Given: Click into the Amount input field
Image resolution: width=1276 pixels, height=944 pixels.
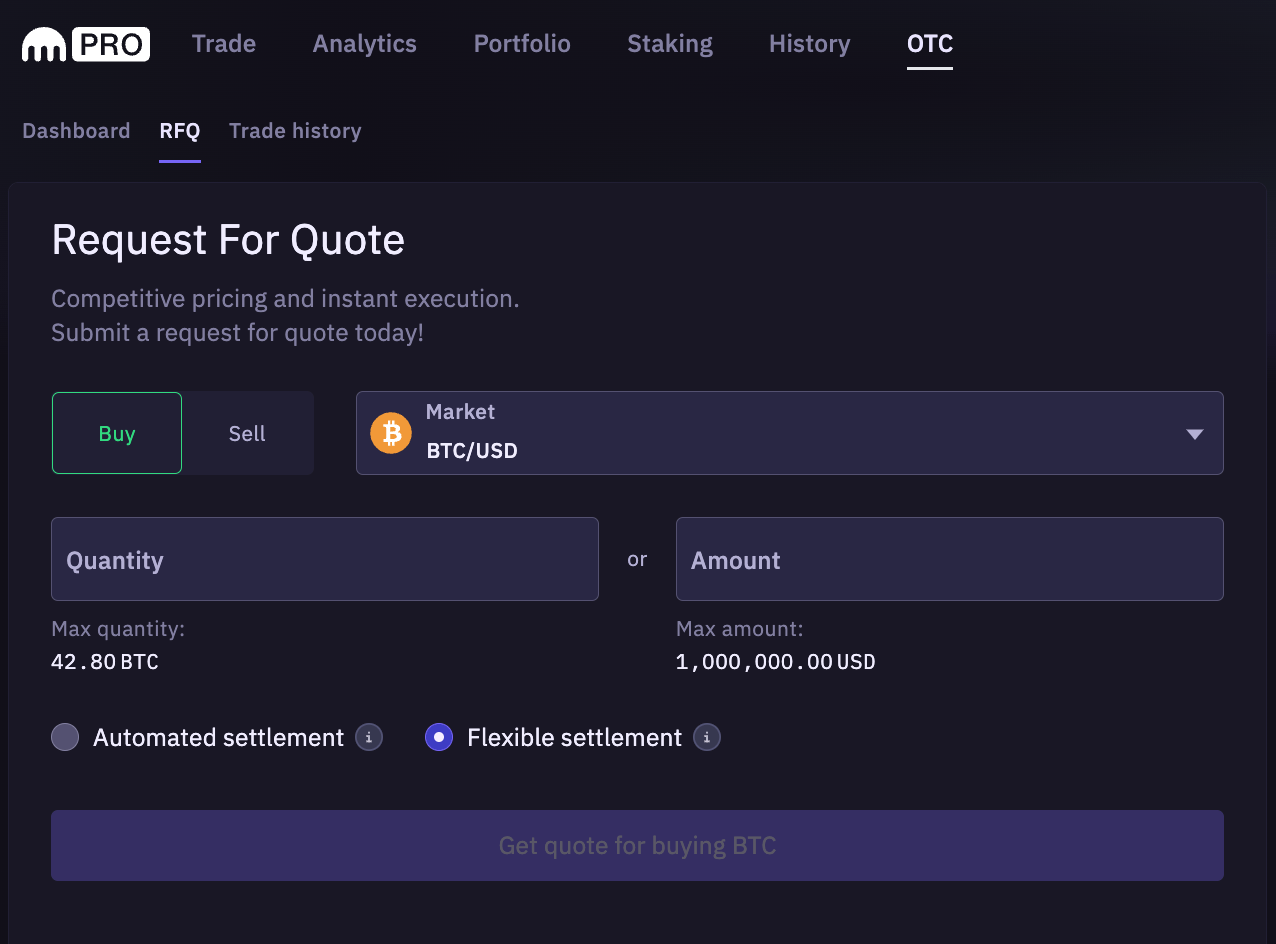Looking at the screenshot, I should pos(949,559).
